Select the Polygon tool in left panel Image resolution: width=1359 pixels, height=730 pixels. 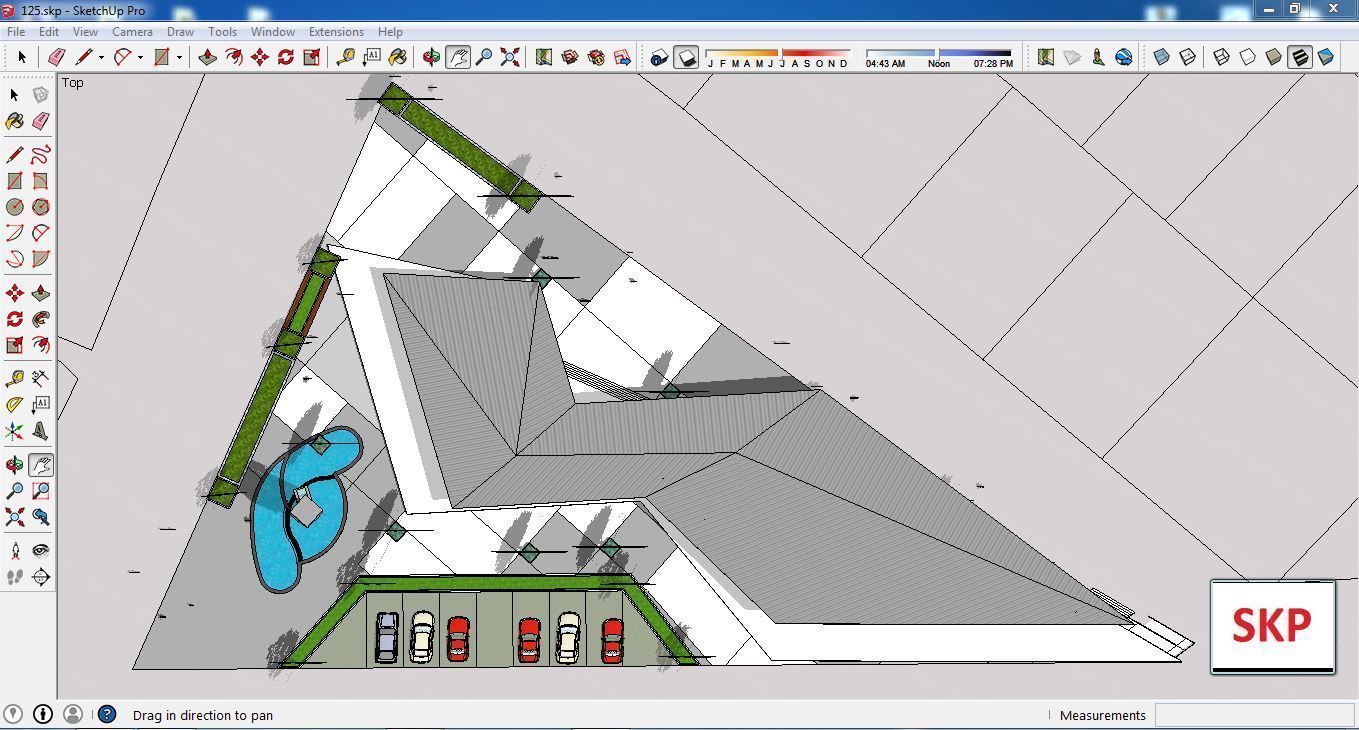pyautogui.click(x=40, y=207)
